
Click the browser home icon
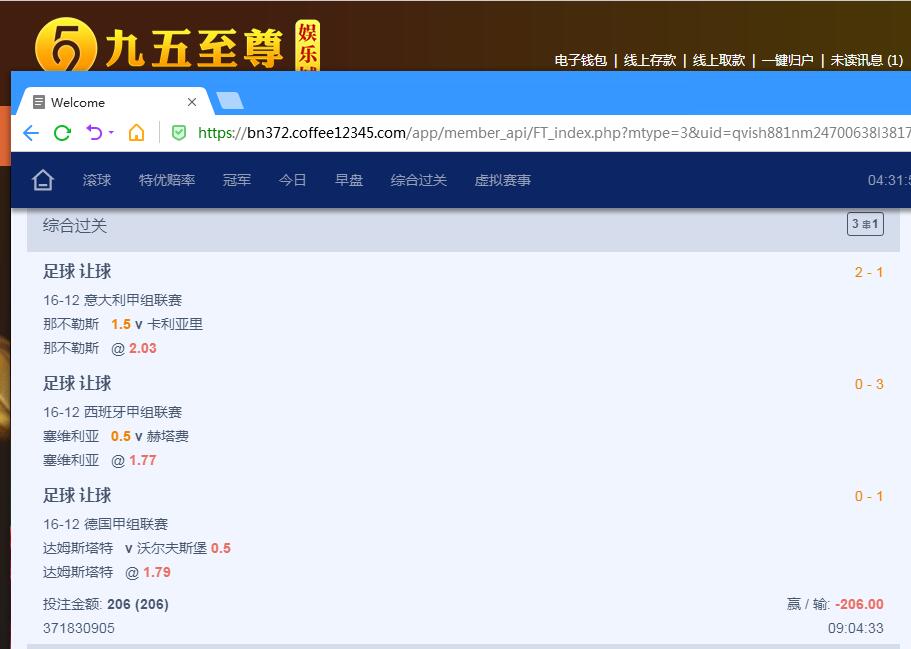click(137, 132)
